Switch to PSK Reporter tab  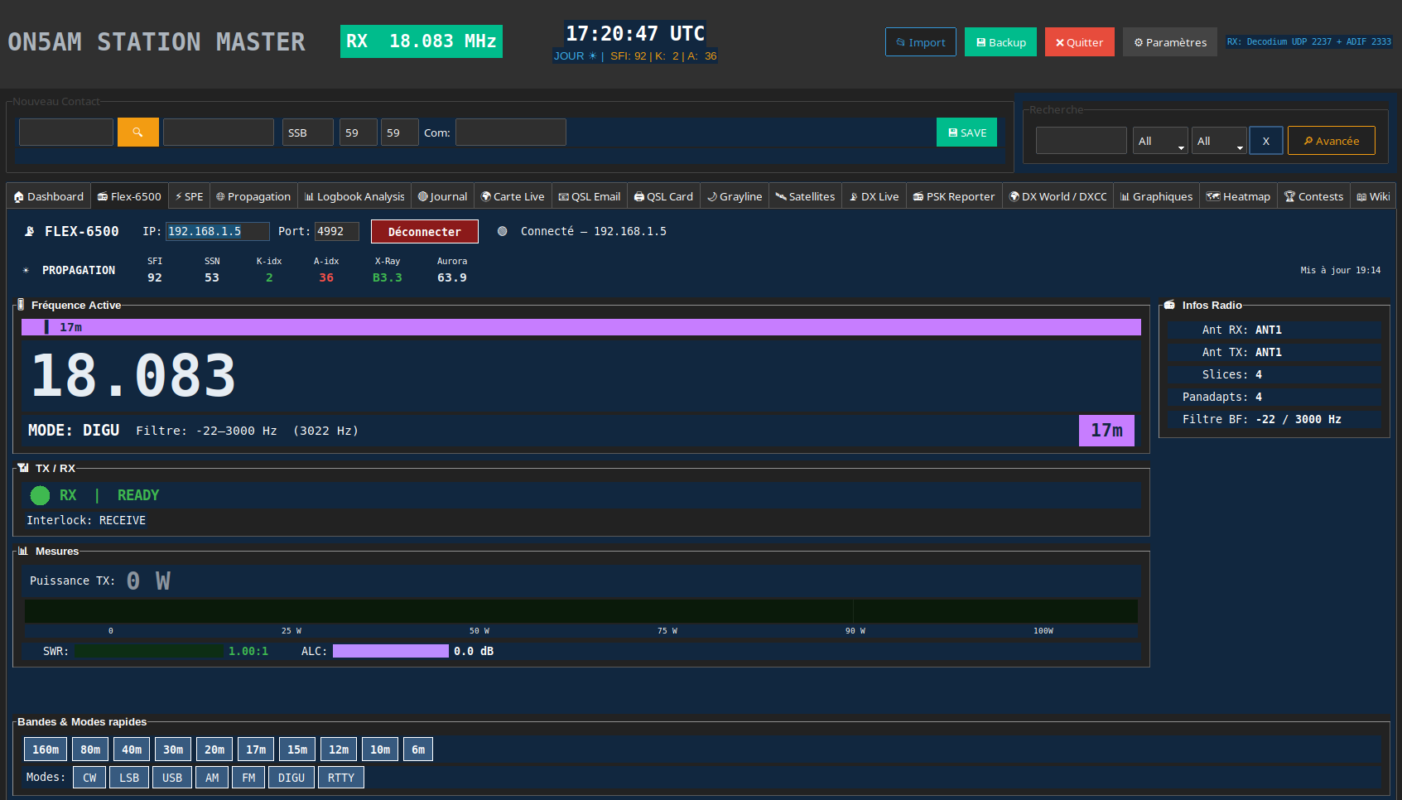pos(954,196)
